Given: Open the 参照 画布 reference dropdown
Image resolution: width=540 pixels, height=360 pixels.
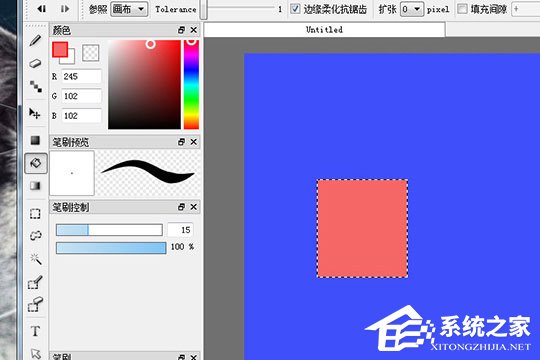Looking at the screenshot, I should pos(129,9).
